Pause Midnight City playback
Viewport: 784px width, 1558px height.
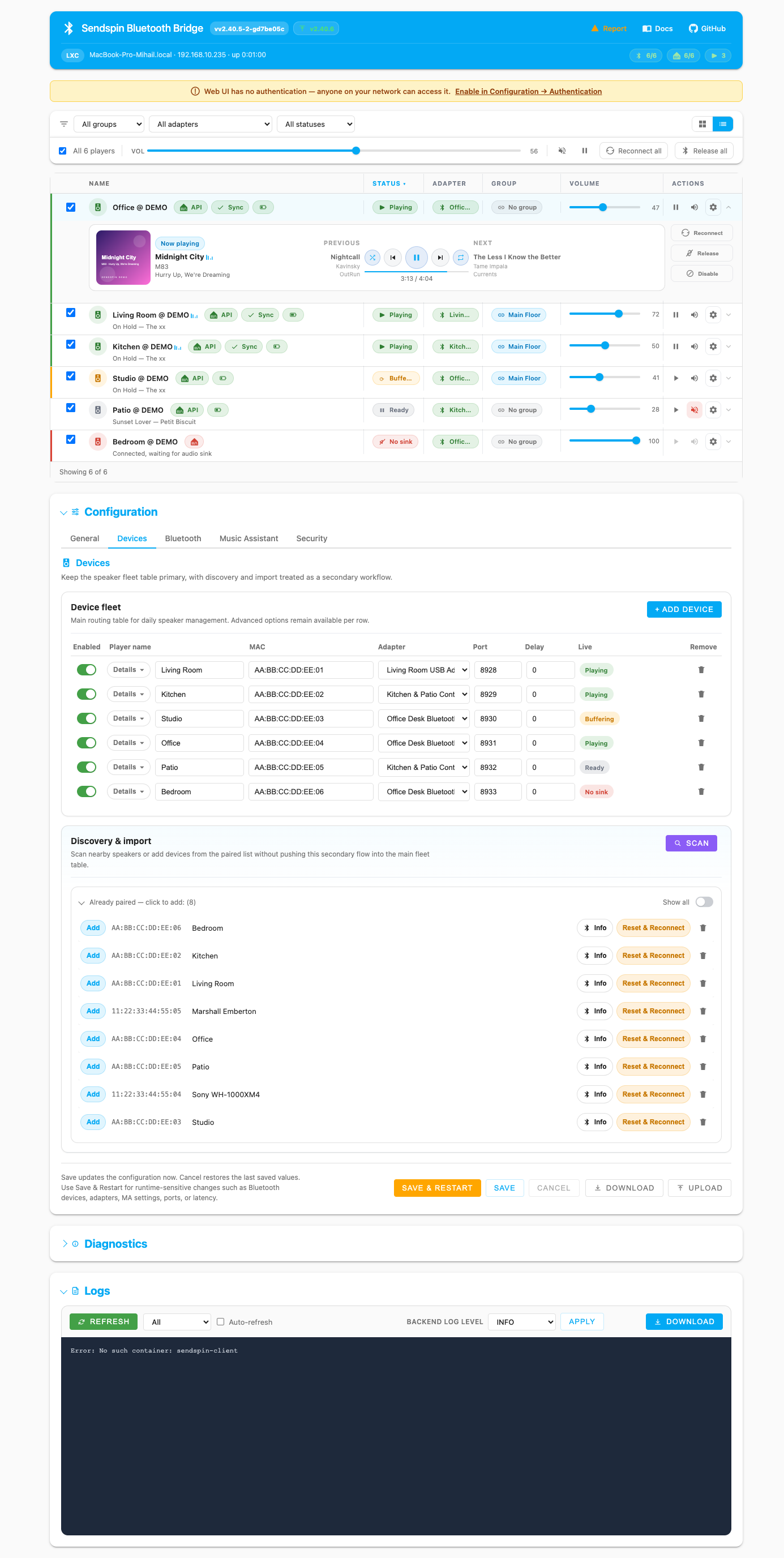[416, 258]
